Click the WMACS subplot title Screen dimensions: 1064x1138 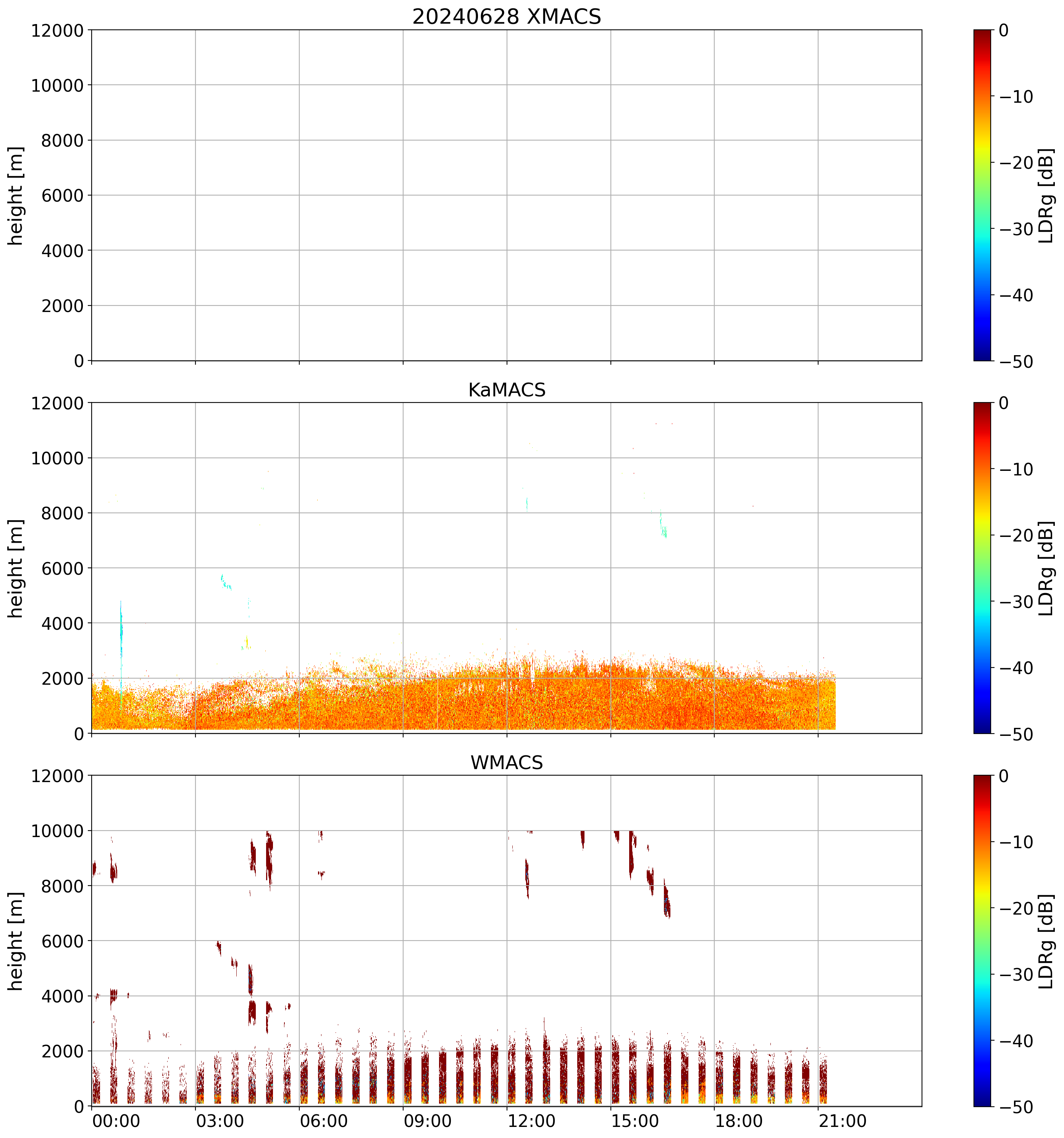506,763
